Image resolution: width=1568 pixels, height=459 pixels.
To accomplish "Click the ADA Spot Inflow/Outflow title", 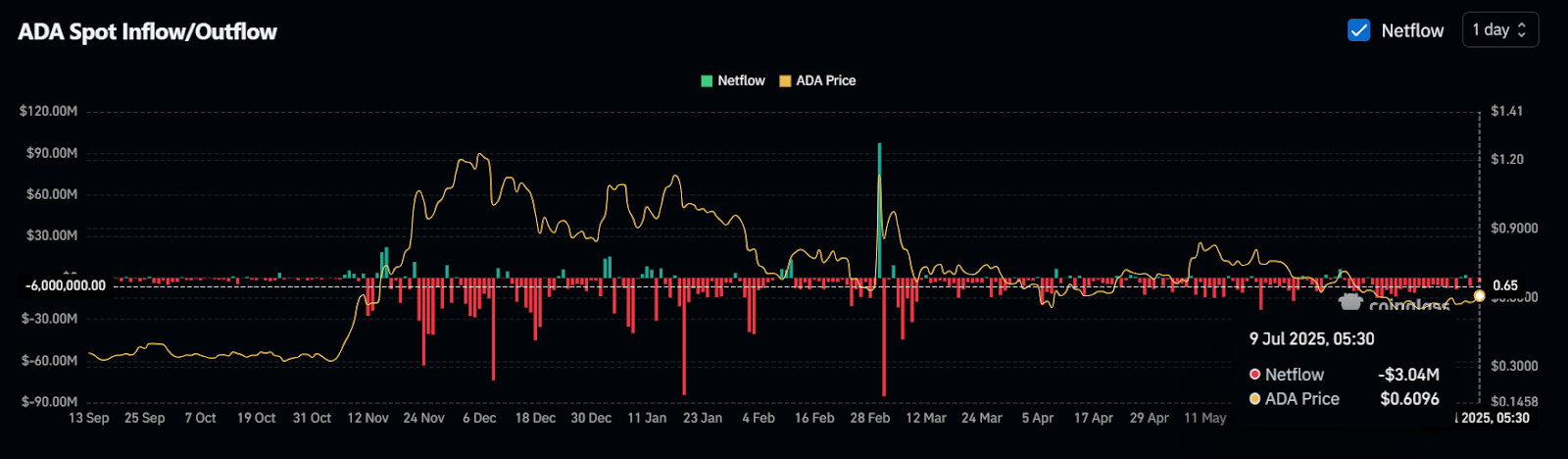I will pos(148,32).
